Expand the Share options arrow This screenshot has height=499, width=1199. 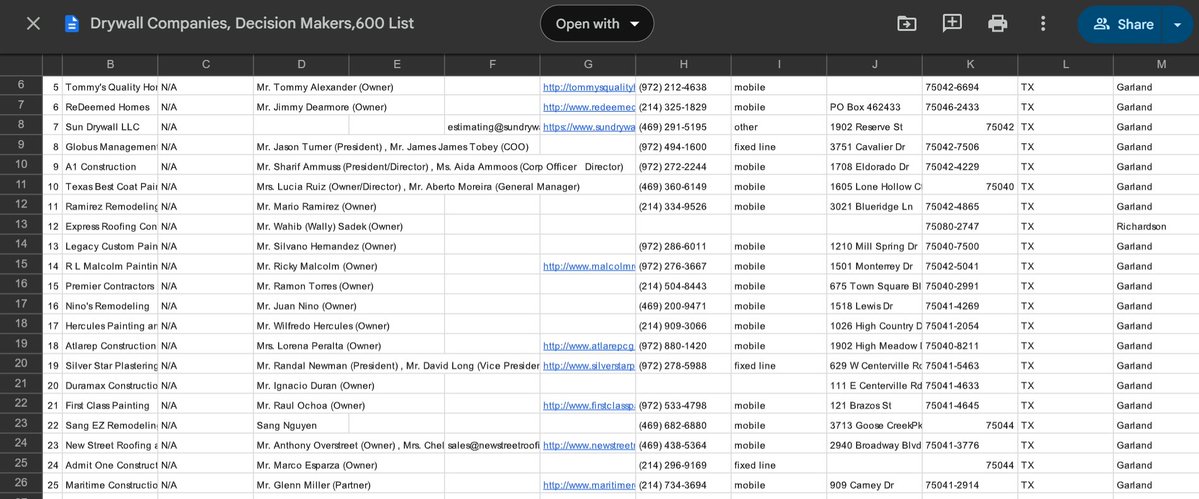pyautogui.click(x=1178, y=24)
